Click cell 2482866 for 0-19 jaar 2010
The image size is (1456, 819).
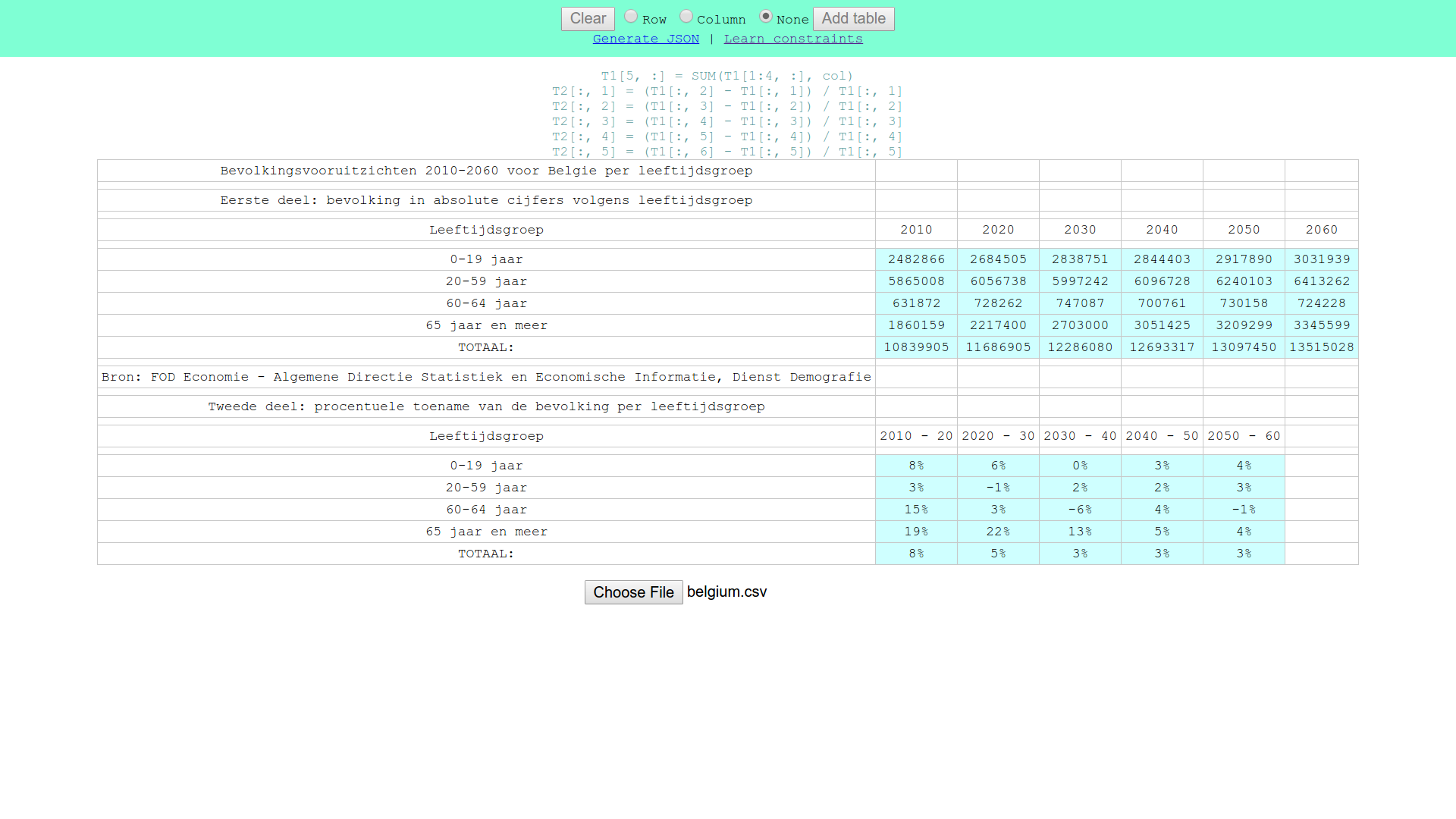pyautogui.click(x=916, y=259)
